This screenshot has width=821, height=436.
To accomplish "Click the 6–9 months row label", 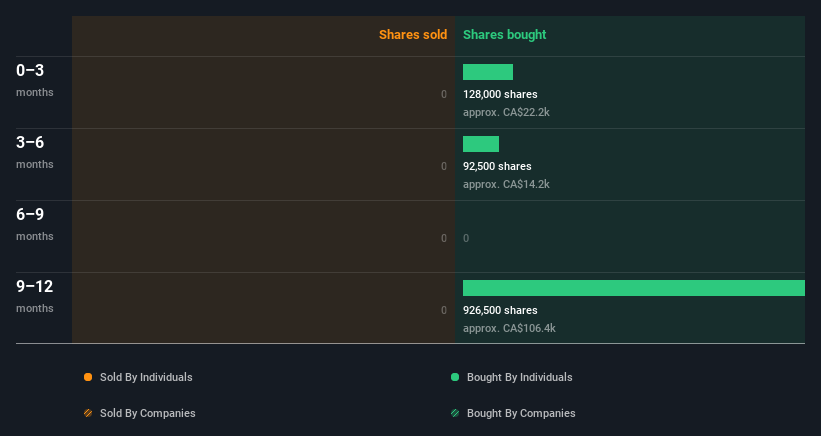I will coord(35,224).
